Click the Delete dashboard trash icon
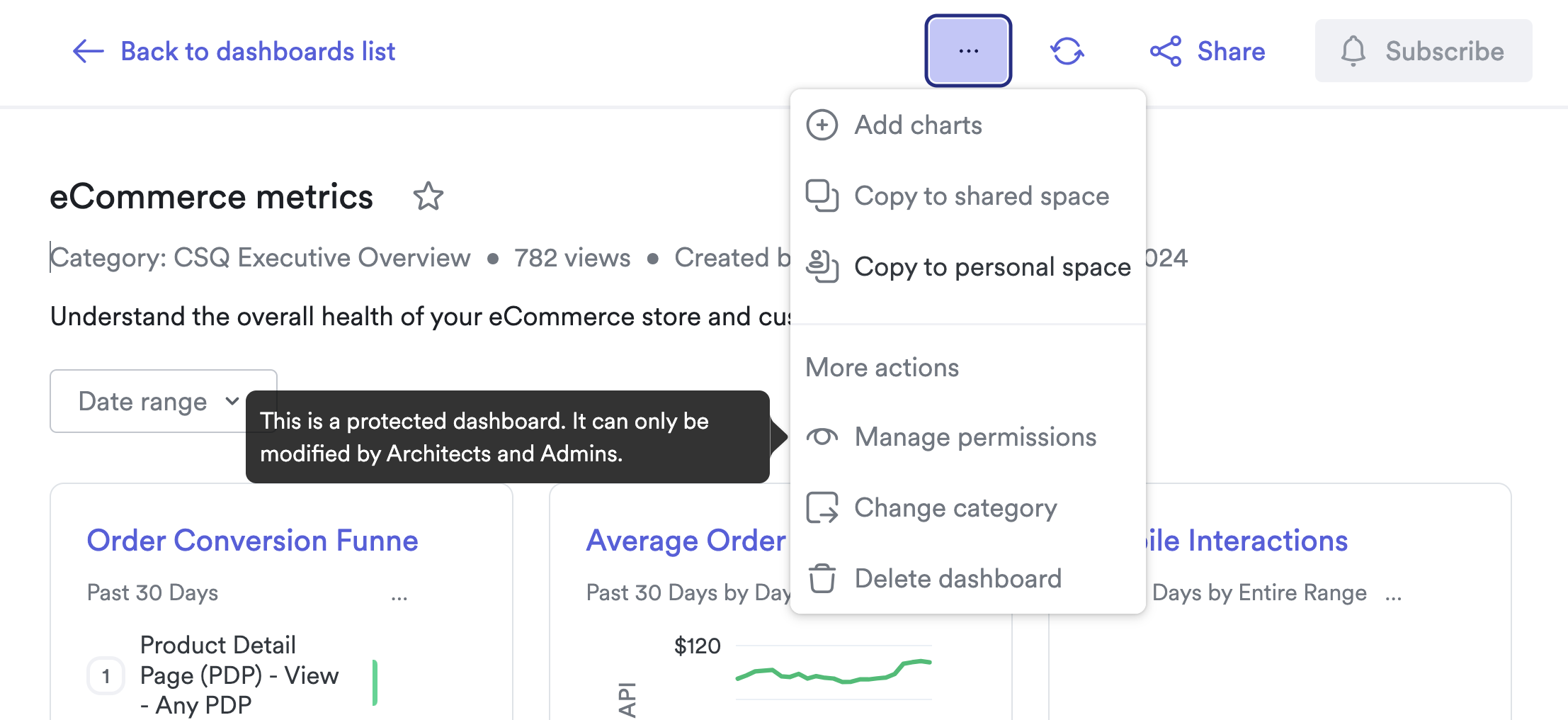 [x=822, y=578]
